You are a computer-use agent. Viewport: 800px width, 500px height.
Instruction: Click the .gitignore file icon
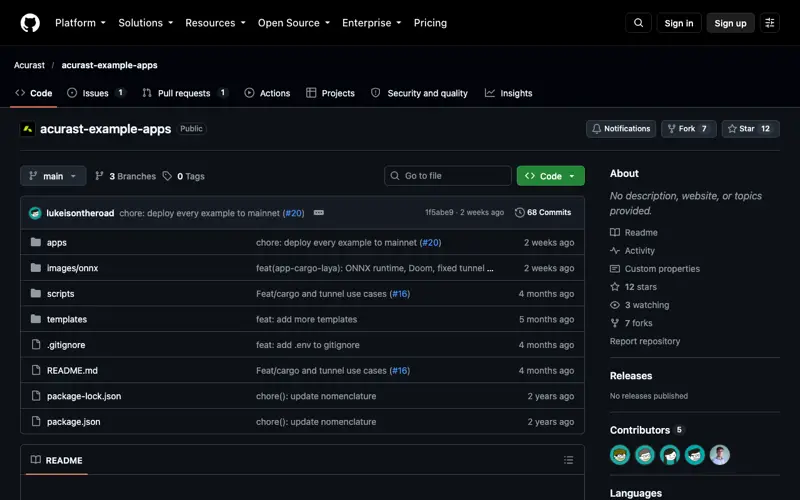point(36,344)
